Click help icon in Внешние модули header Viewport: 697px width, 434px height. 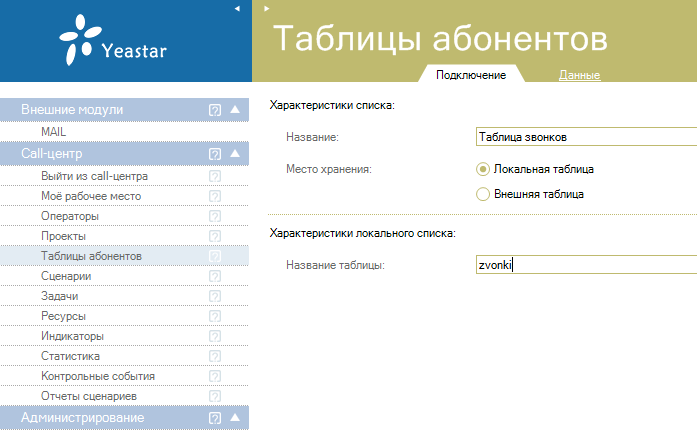[x=214, y=110]
